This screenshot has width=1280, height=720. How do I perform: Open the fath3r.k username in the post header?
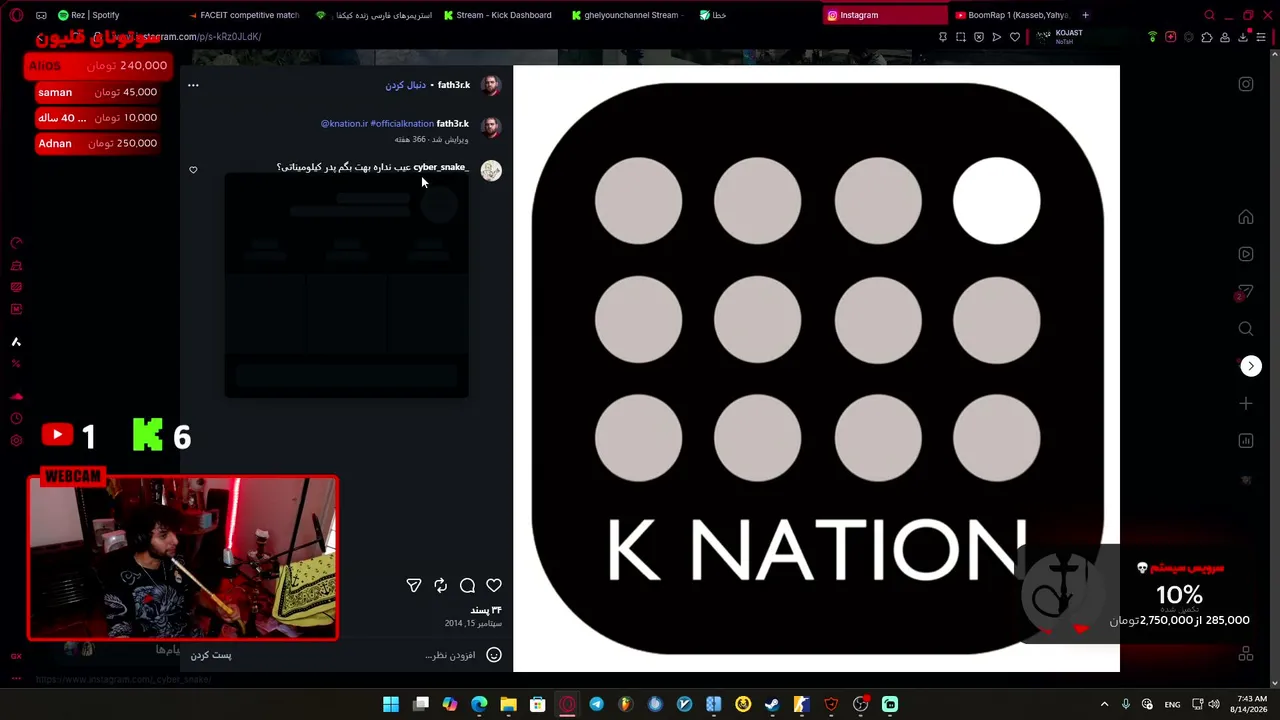pos(454,85)
